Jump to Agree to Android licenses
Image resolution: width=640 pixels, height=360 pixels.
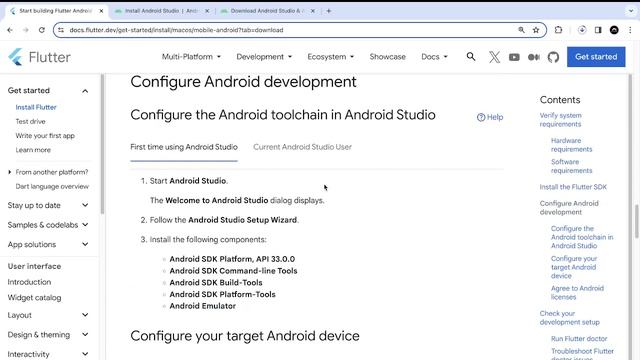coord(577,293)
